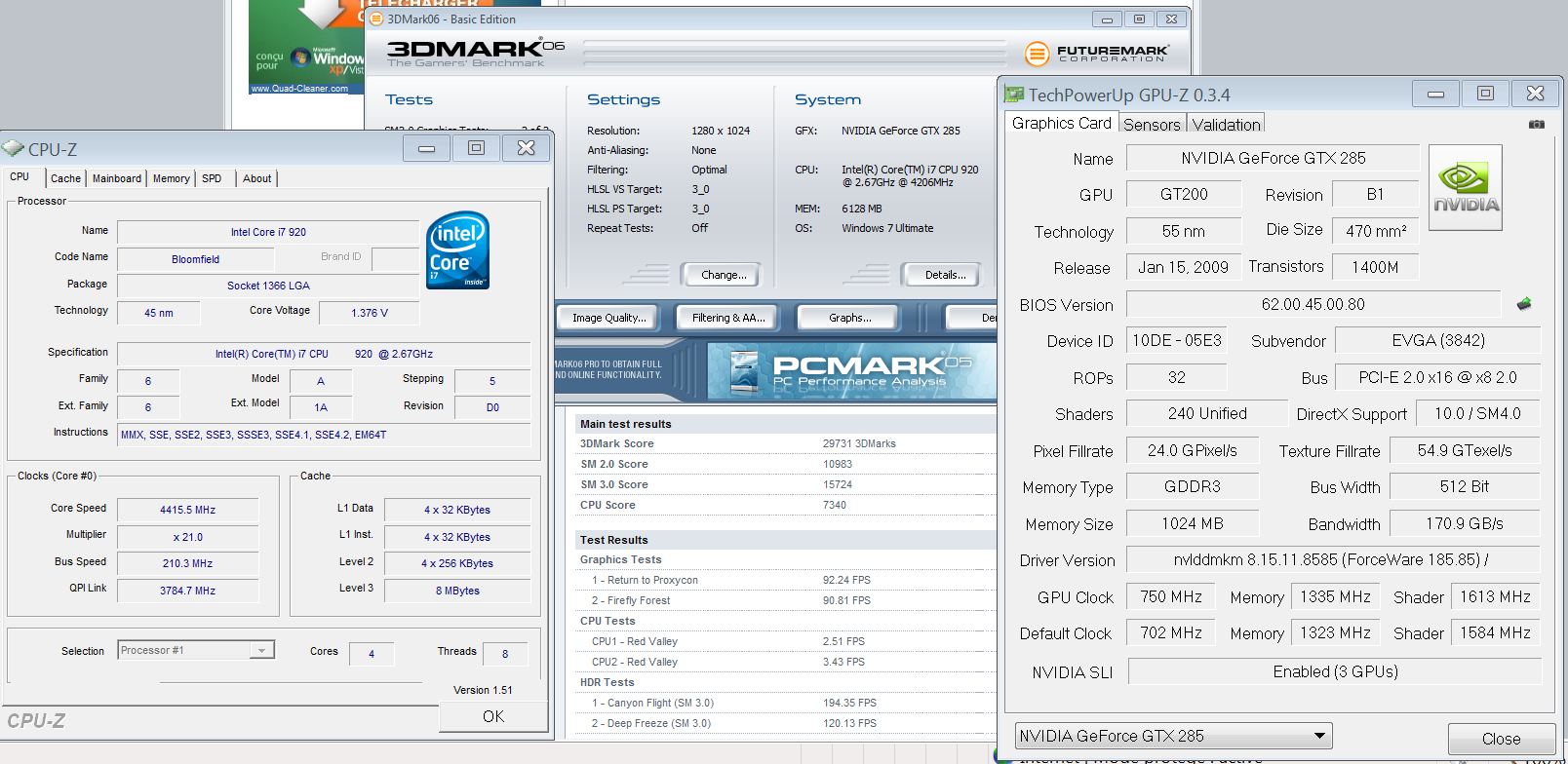The height and width of the screenshot is (764, 1568).
Task: Click the Package value Socket 1366 LGA
Action: [x=268, y=286]
